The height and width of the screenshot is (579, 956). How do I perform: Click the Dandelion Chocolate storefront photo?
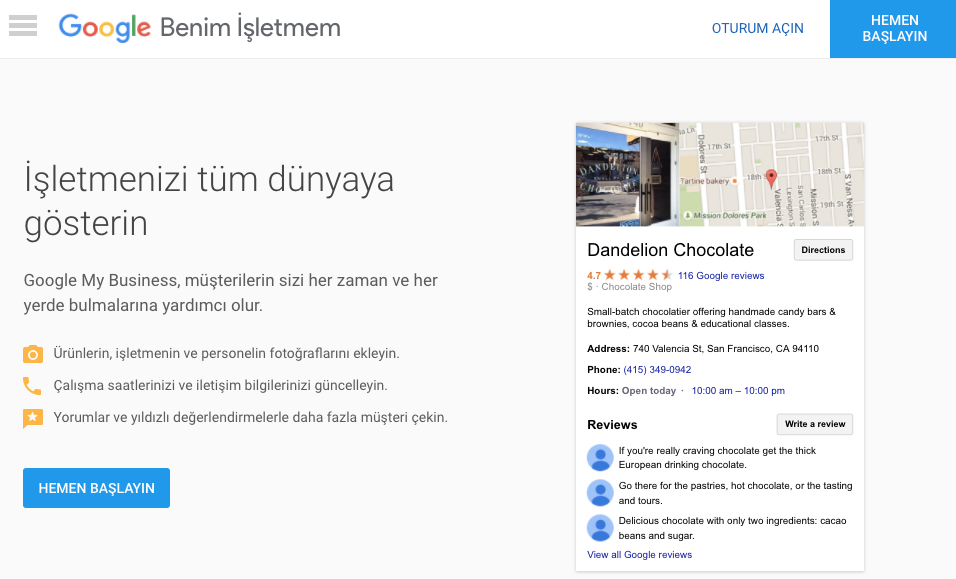point(627,175)
